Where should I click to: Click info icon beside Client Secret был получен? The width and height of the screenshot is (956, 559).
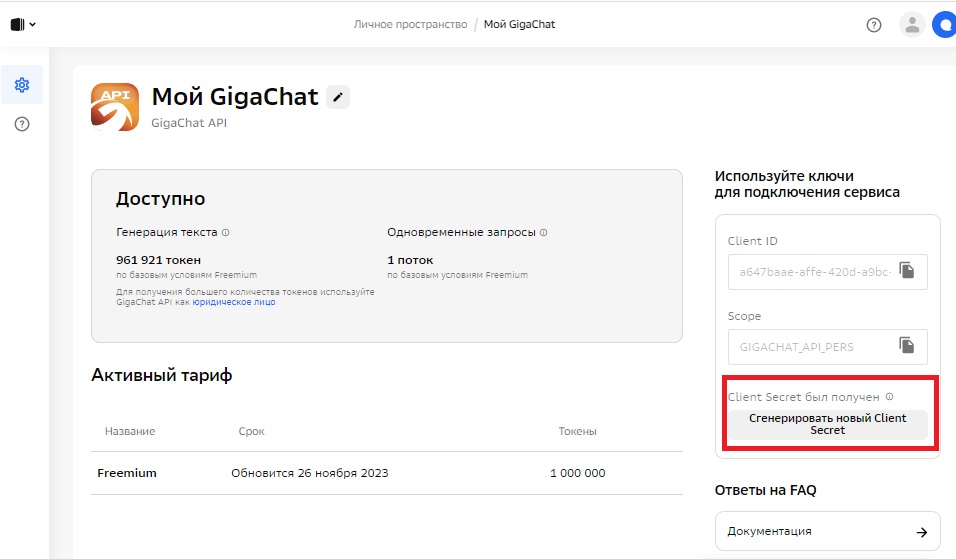[889, 397]
